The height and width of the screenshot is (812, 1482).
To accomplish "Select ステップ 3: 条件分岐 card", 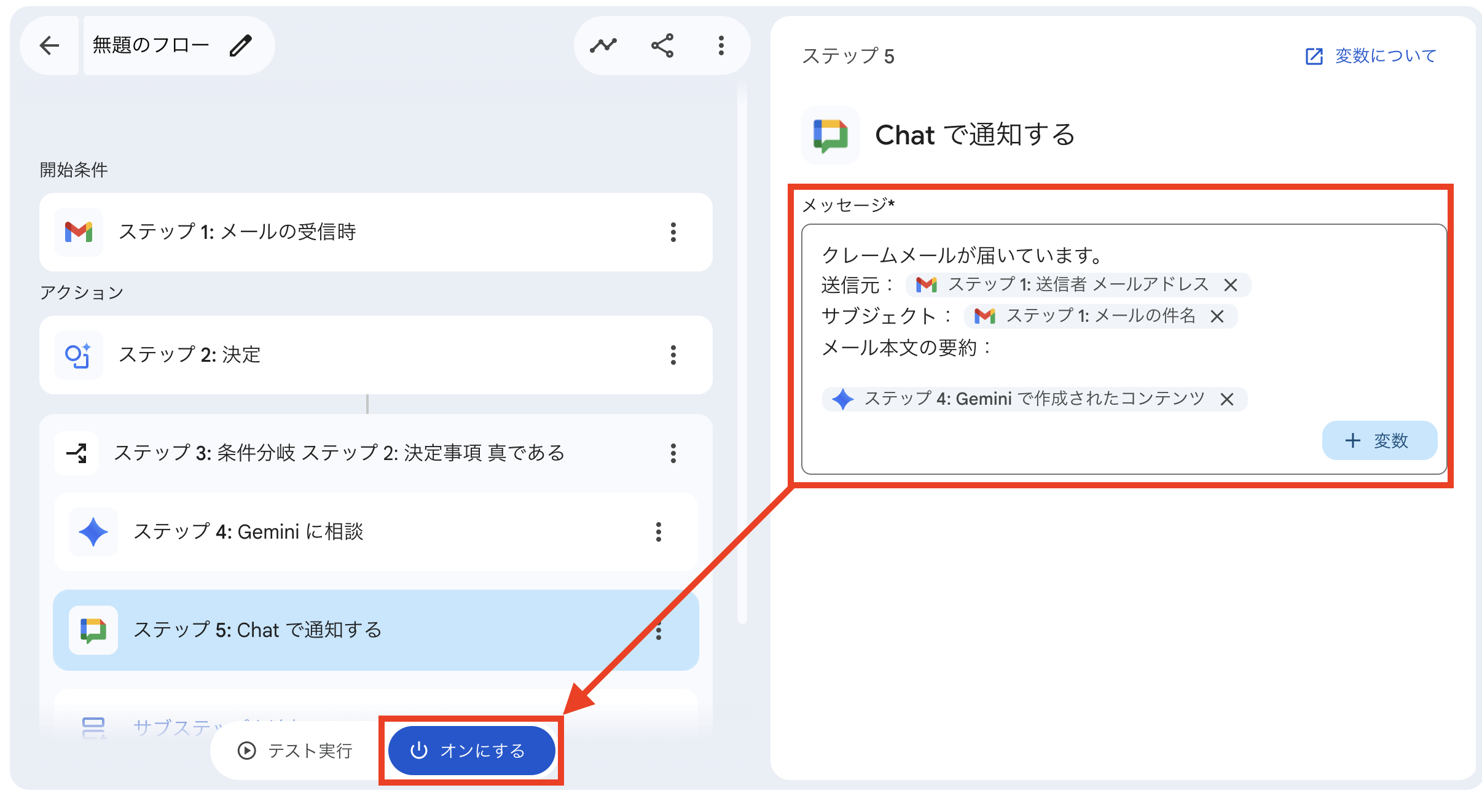I will point(376,453).
